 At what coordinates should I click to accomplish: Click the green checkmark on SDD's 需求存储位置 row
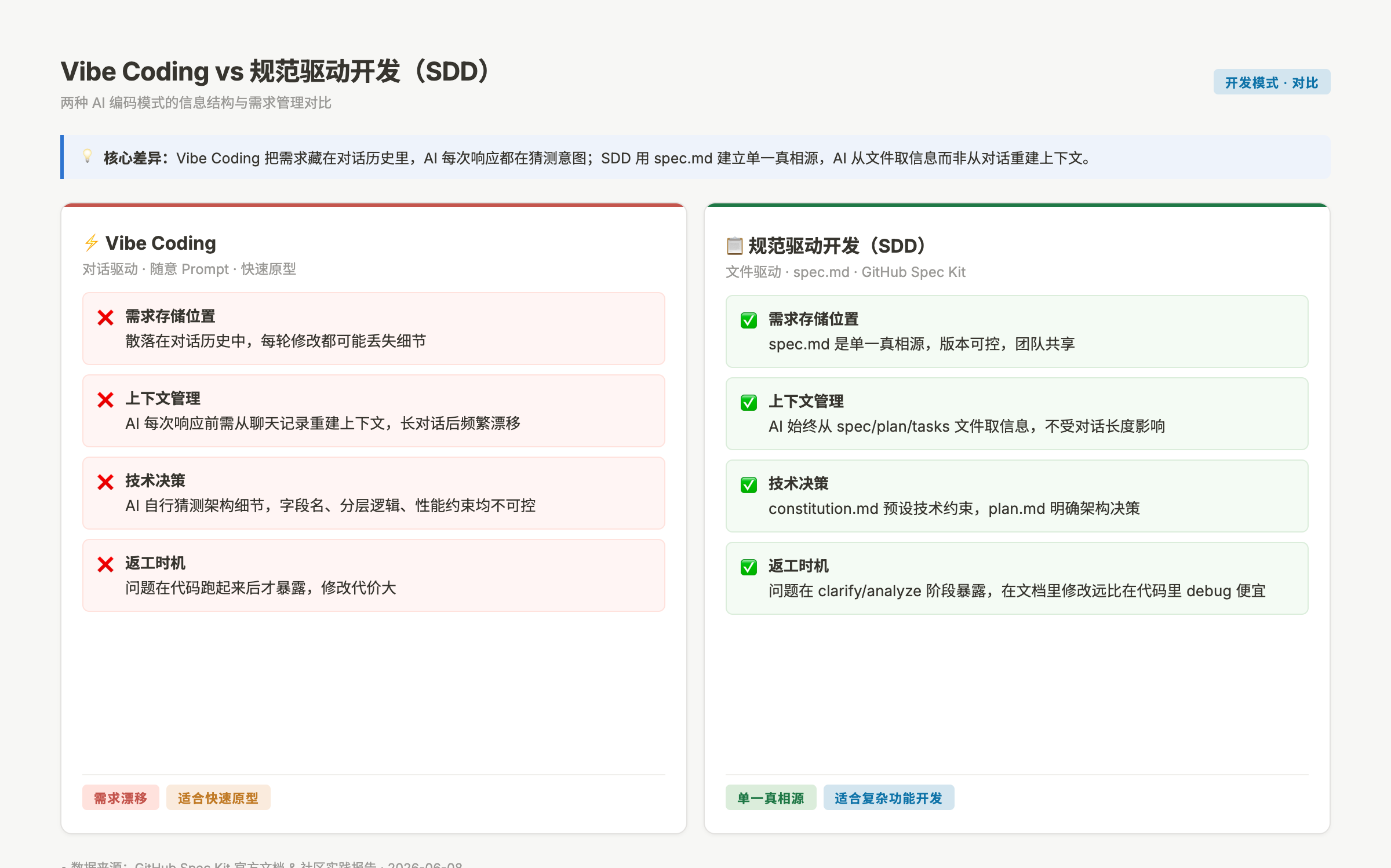tap(749, 320)
